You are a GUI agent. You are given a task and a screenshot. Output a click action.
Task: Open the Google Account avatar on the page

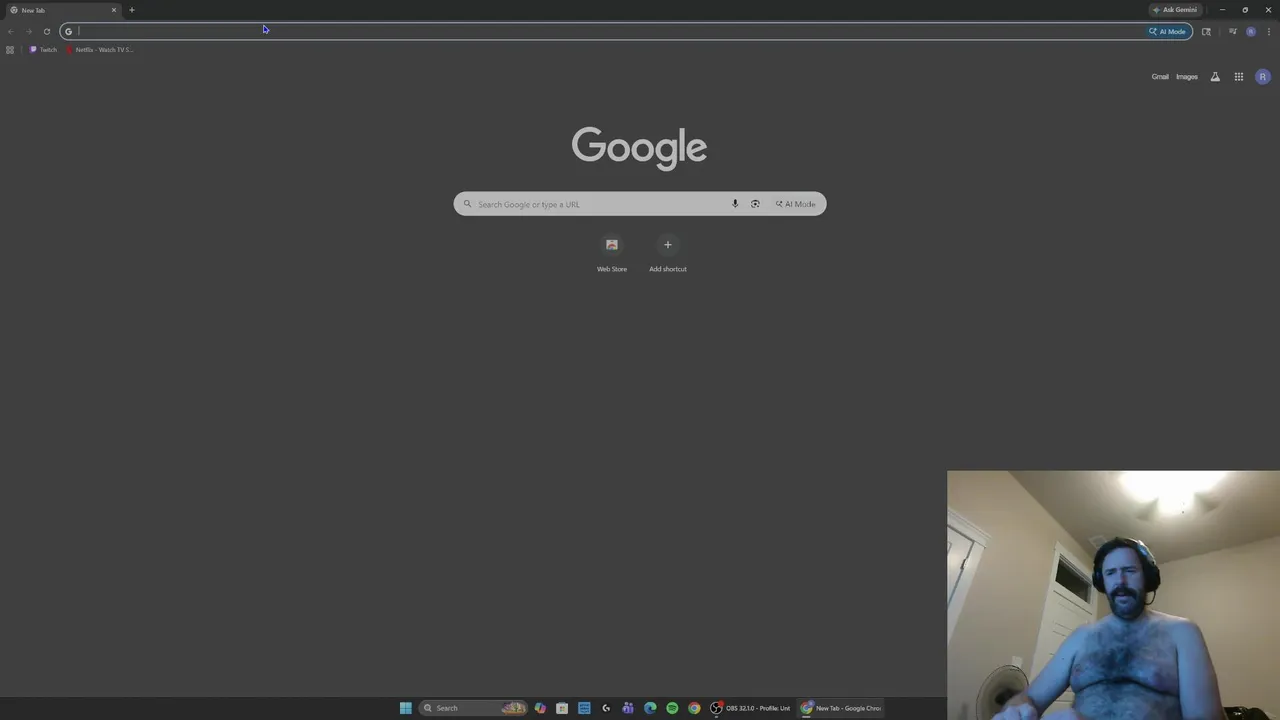click(x=1263, y=77)
